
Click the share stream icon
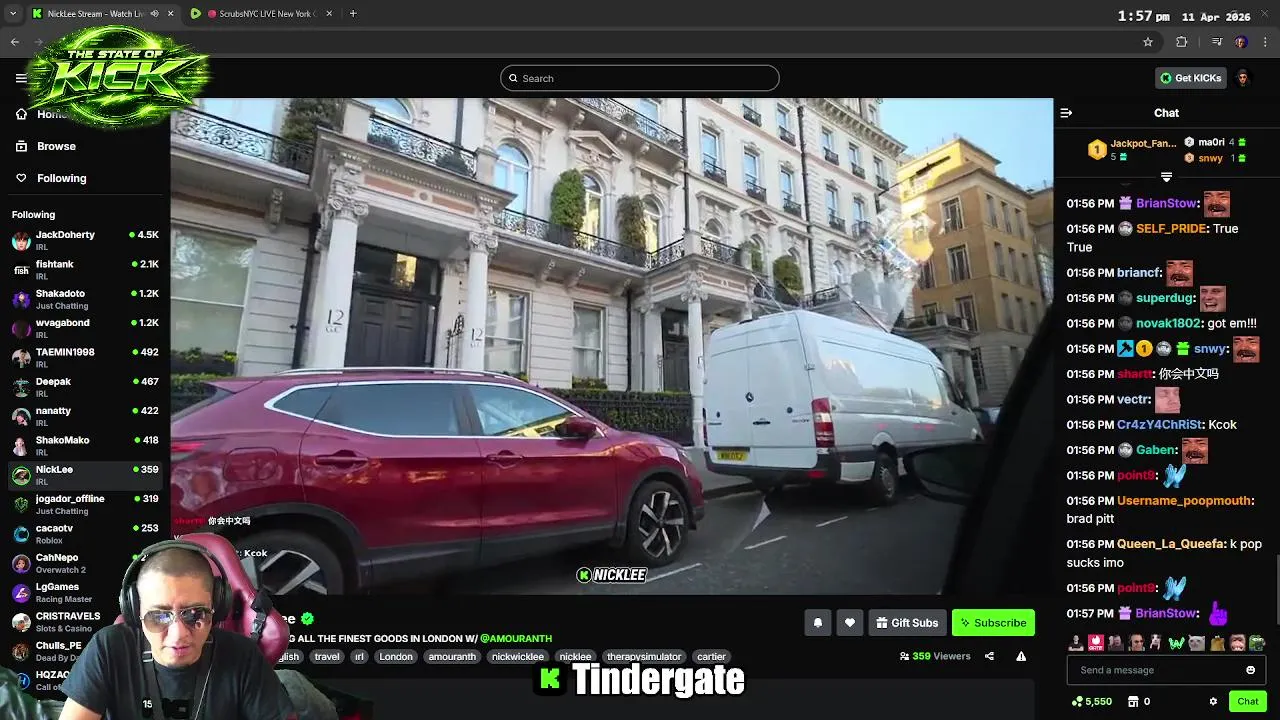pyautogui.click(x=989, y=657)
